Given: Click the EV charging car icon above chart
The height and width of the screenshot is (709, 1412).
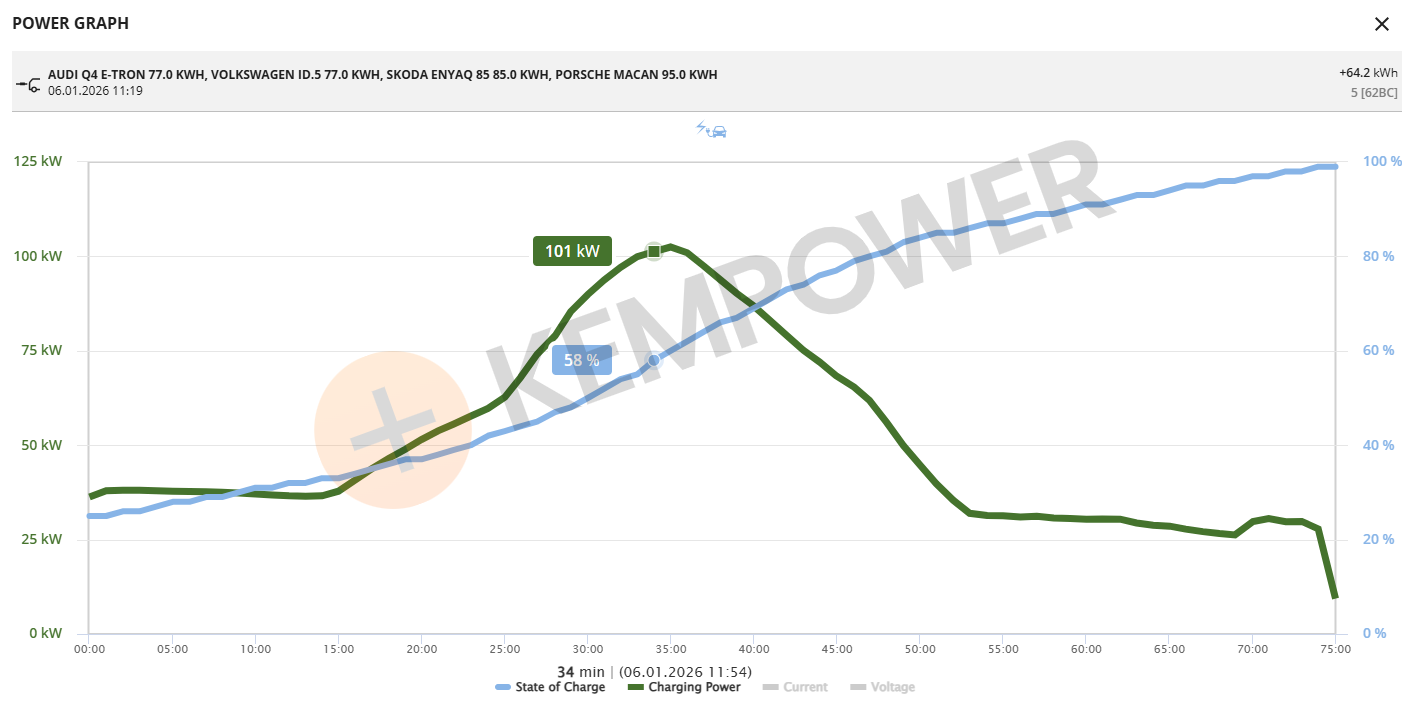Looking at the screenshot, I should 711,130.
